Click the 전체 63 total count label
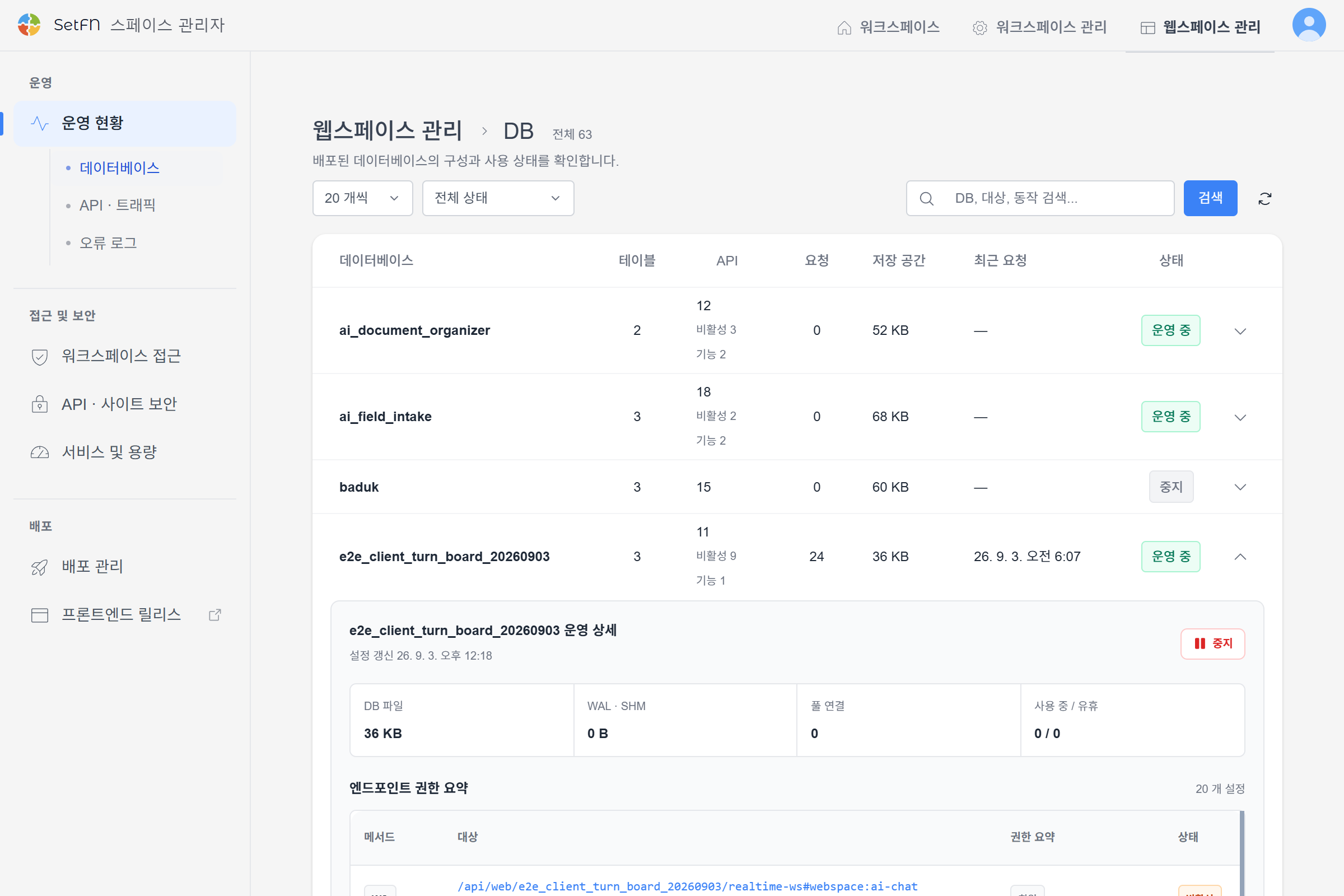 [572, 134]
